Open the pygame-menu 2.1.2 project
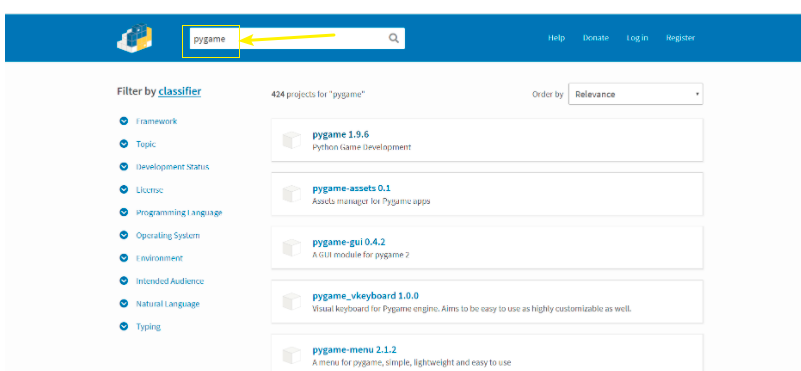This screenshot has height=371, width=801. 355,350
